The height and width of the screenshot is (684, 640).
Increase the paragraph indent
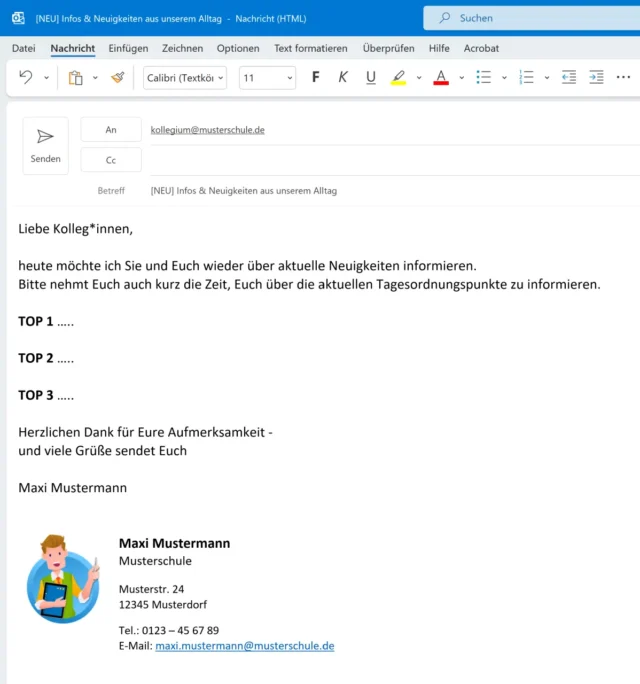596,77
